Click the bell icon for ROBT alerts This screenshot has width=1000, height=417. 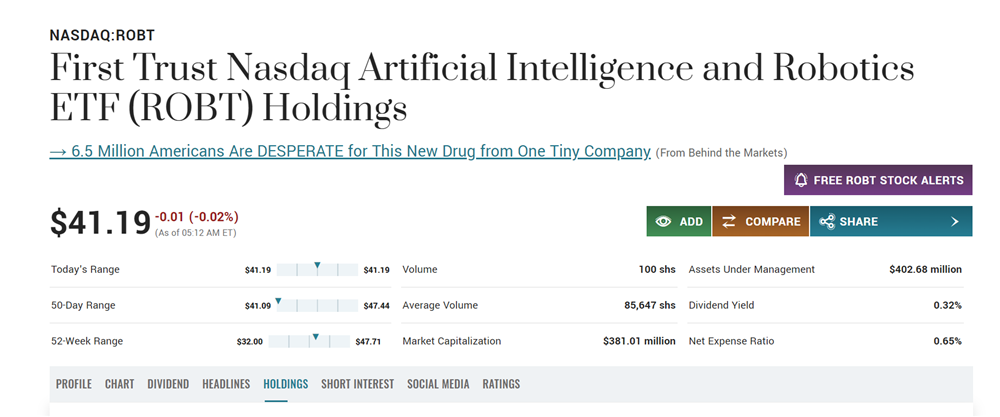tap(801, 180)
